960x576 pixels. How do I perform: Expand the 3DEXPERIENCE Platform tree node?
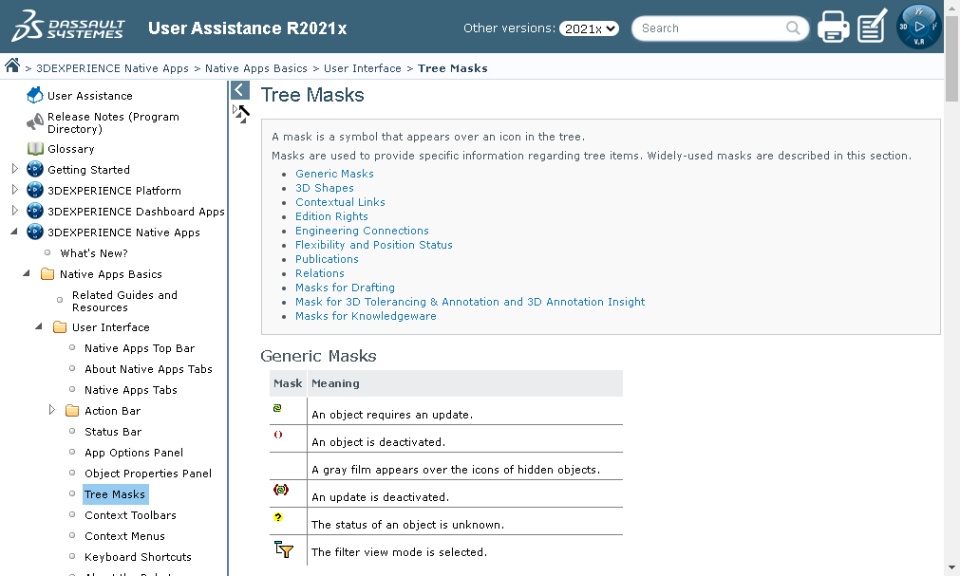click(x=15, y=190)
